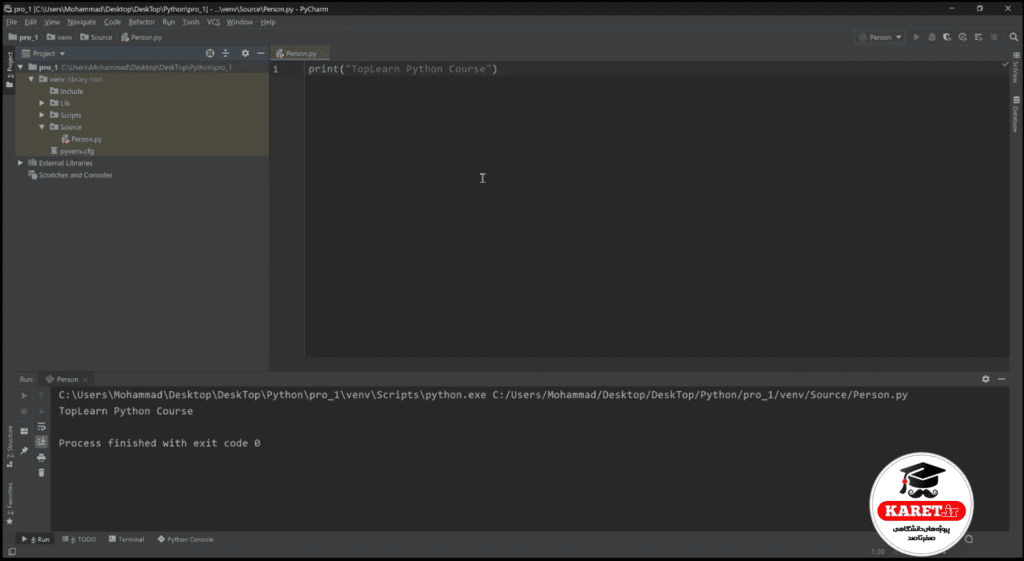Open the Person run configuration dropdown
Screen dimensions: 1024x561
pyautogui.click(x=880, y=37)
